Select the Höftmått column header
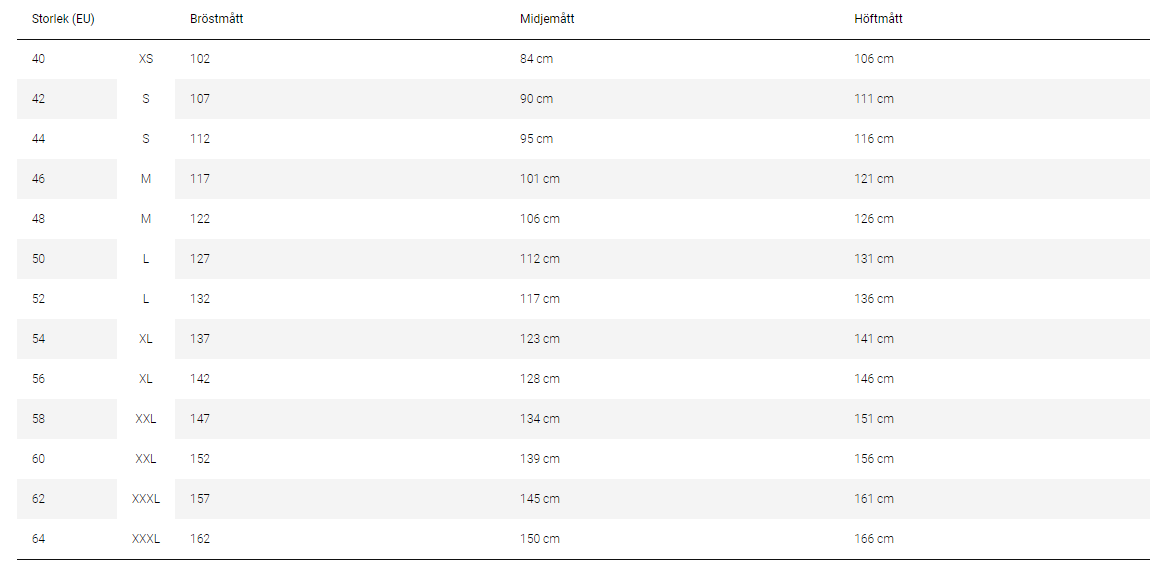The width and height of the screenshot is (1176, 587). tap(879, 19)
